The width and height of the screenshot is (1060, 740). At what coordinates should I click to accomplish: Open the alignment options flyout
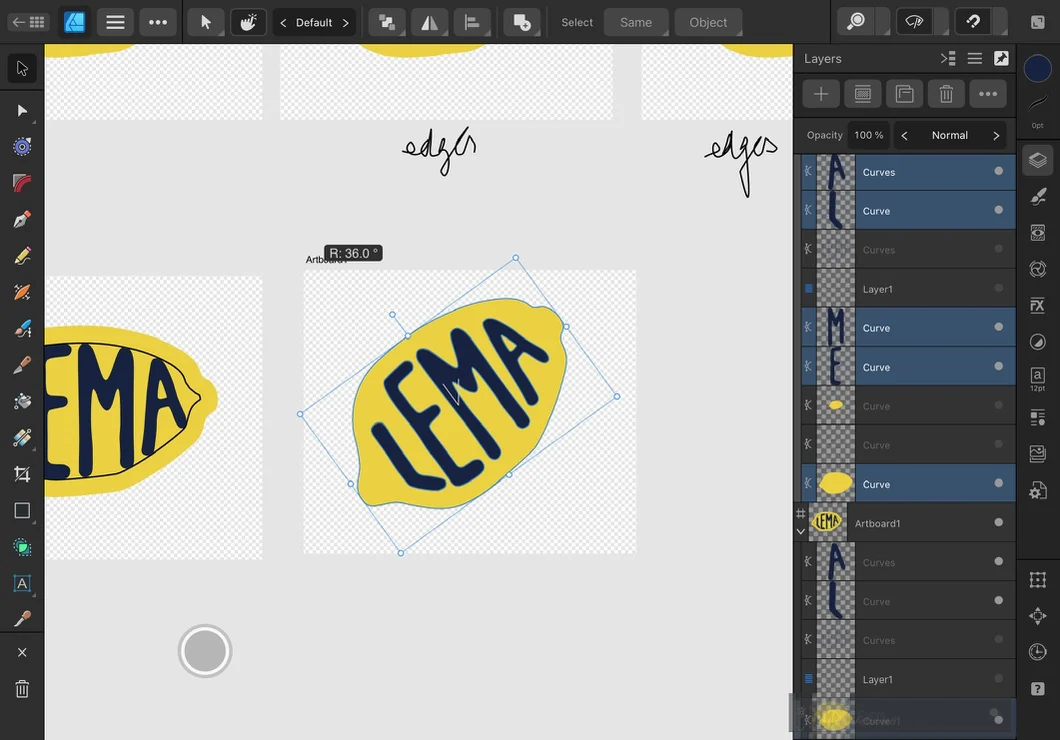point(472,22)
